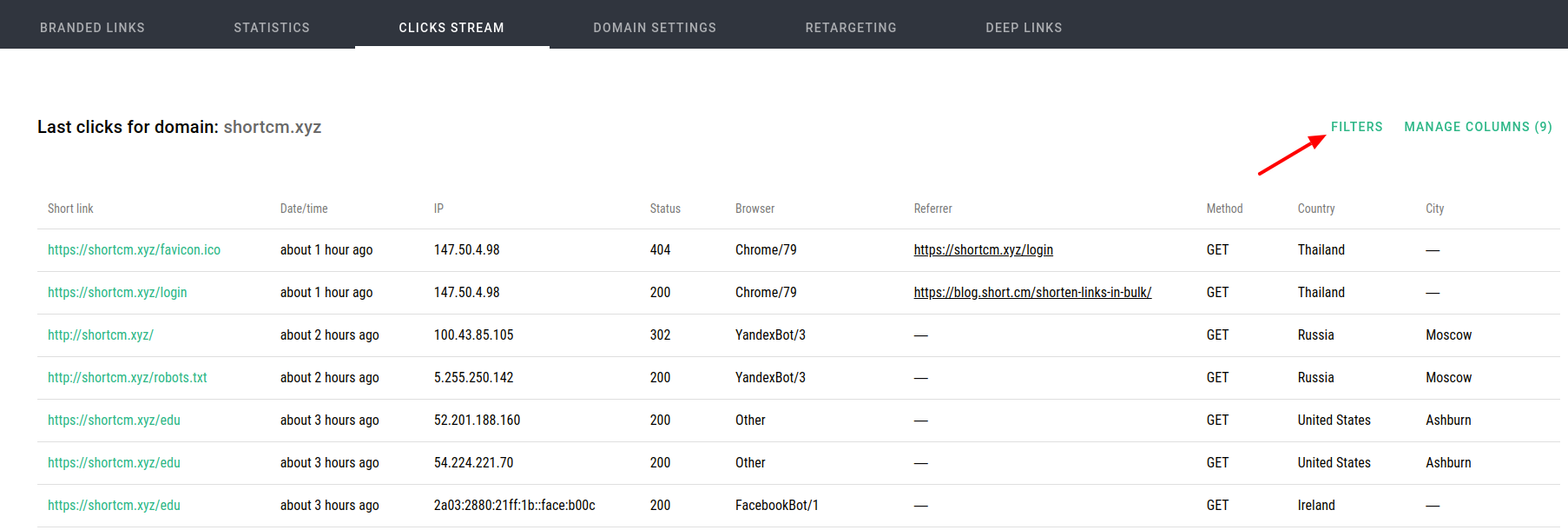Click Manage Columns (9)
Screen dimensions: 1568x530
tap(1479, 127)
